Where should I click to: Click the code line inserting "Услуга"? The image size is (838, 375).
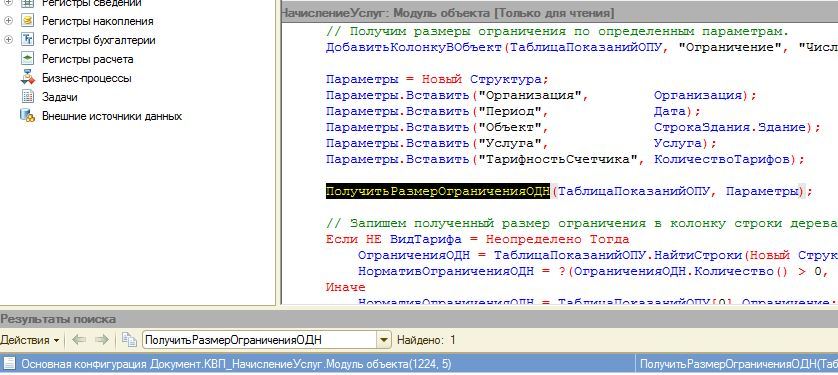point(521,143)
